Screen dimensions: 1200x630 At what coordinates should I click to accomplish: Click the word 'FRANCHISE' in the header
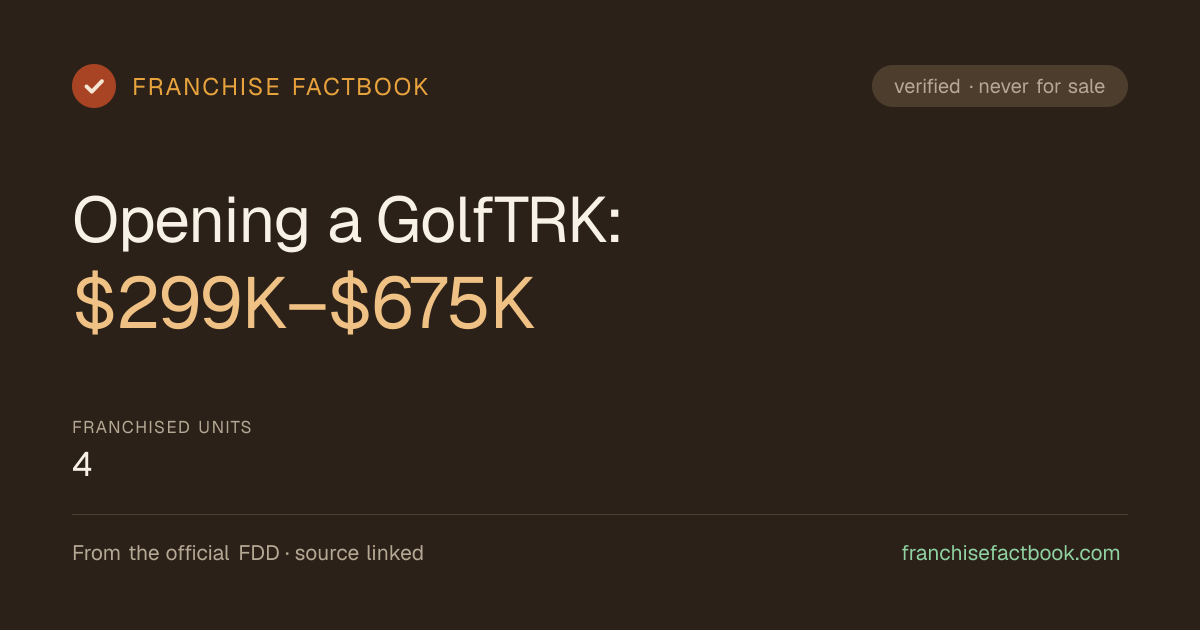coord(207,87)
